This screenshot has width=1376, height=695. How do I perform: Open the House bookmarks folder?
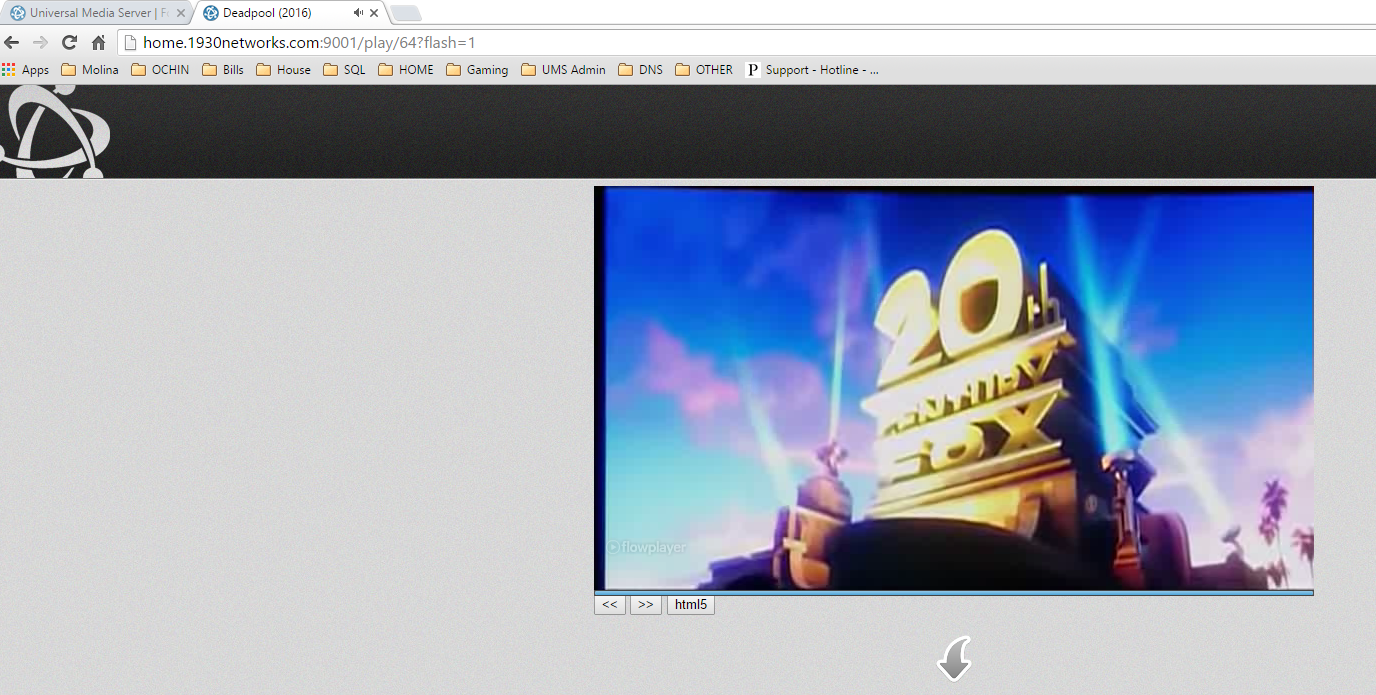click(x=283, y=70)
